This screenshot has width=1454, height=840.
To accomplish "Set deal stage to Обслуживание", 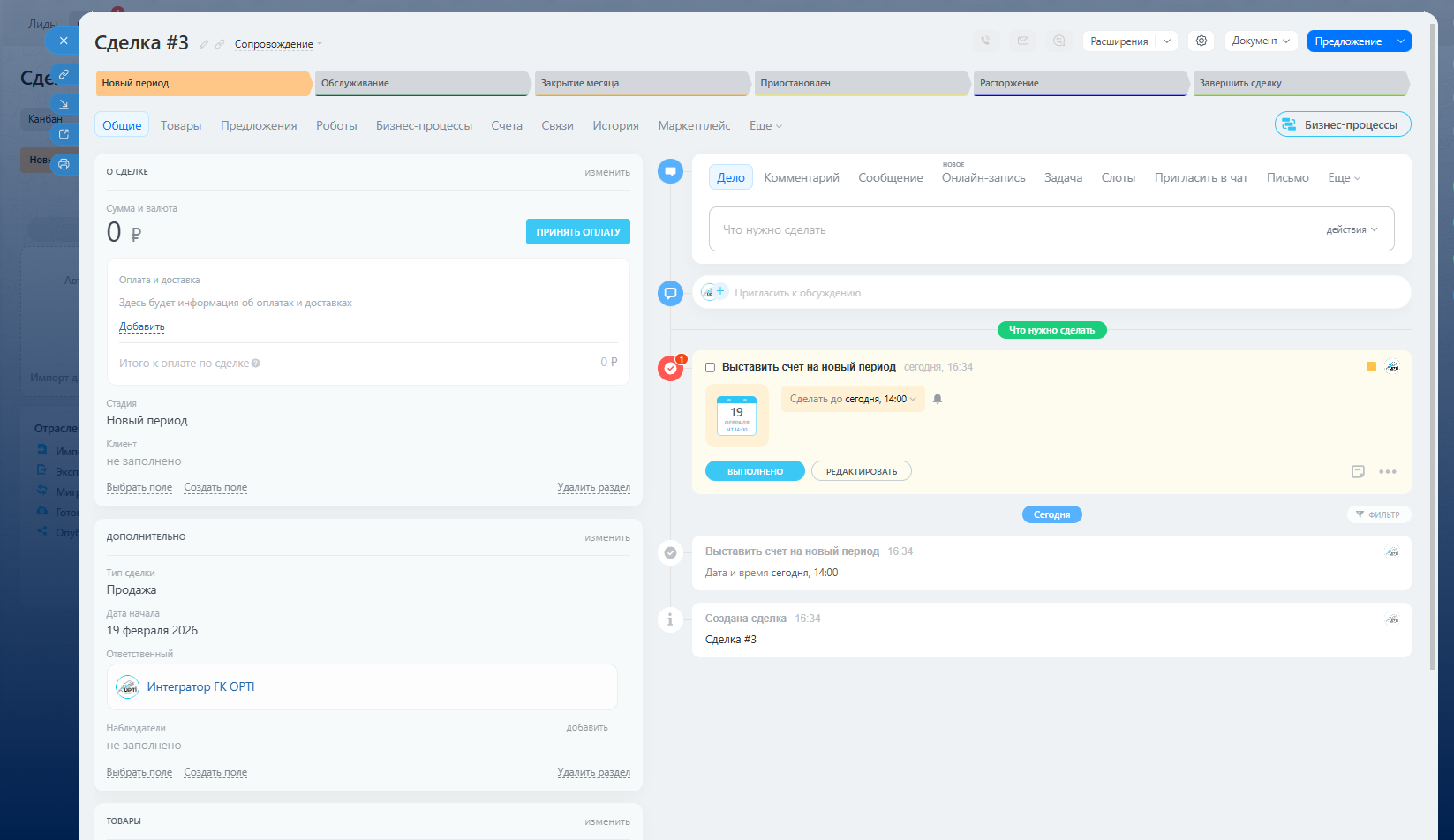I will (x=421, y=83).
